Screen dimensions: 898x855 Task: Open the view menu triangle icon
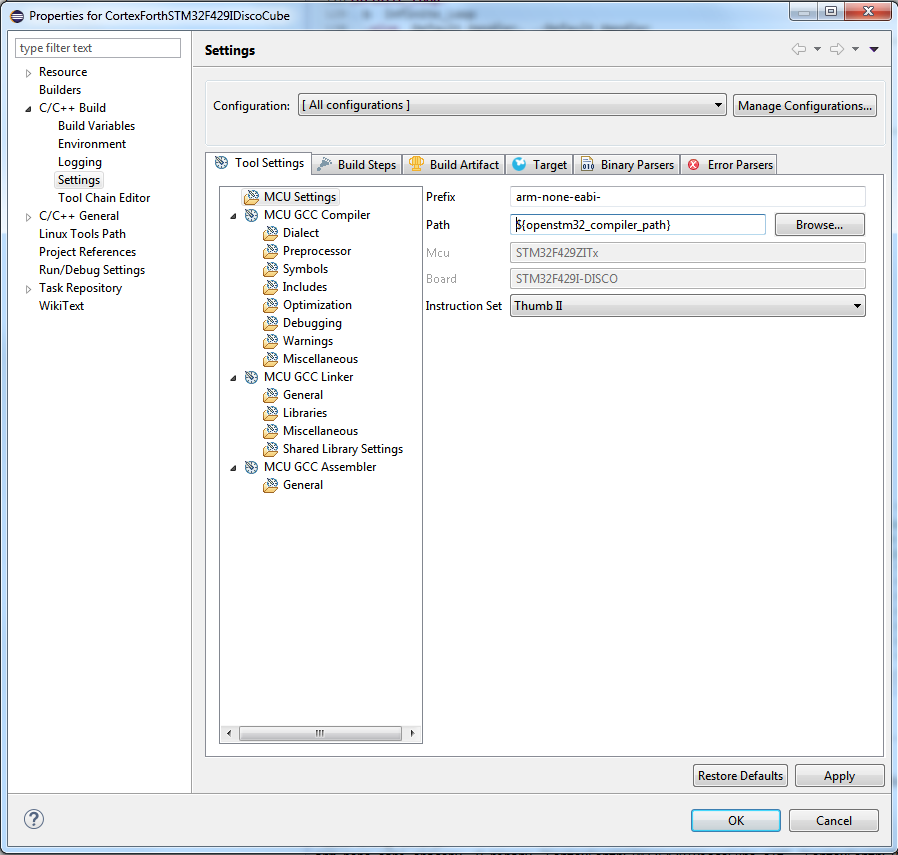[x=874, y=49]
